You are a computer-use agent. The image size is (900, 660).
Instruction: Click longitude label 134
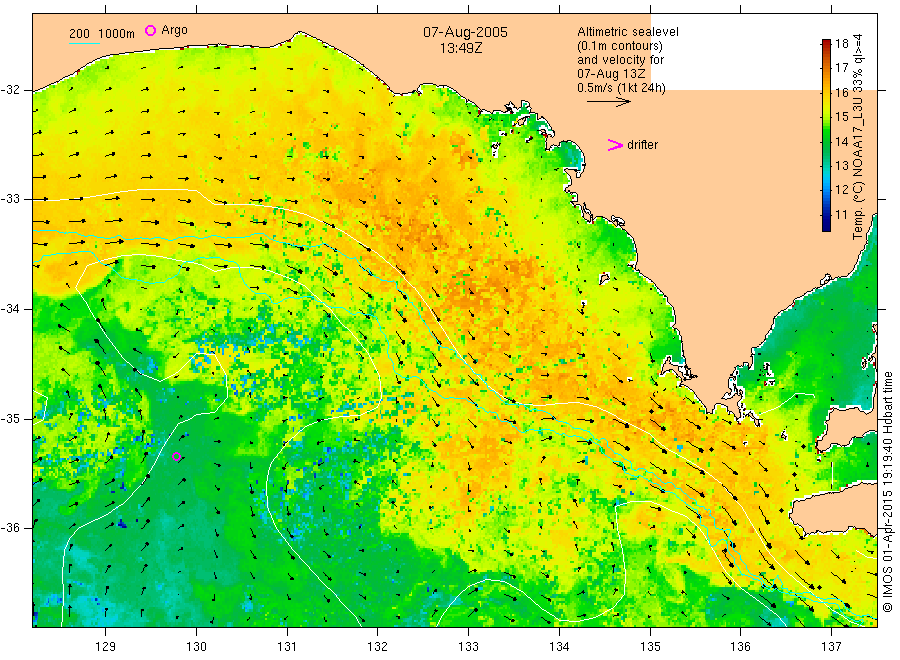point(559,647)
